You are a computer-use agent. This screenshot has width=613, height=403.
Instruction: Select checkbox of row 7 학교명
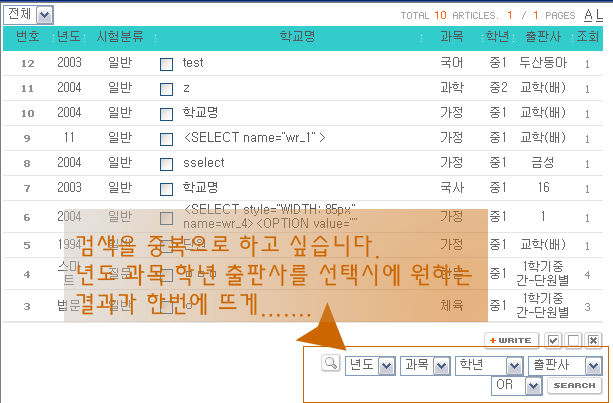(167, 189)
